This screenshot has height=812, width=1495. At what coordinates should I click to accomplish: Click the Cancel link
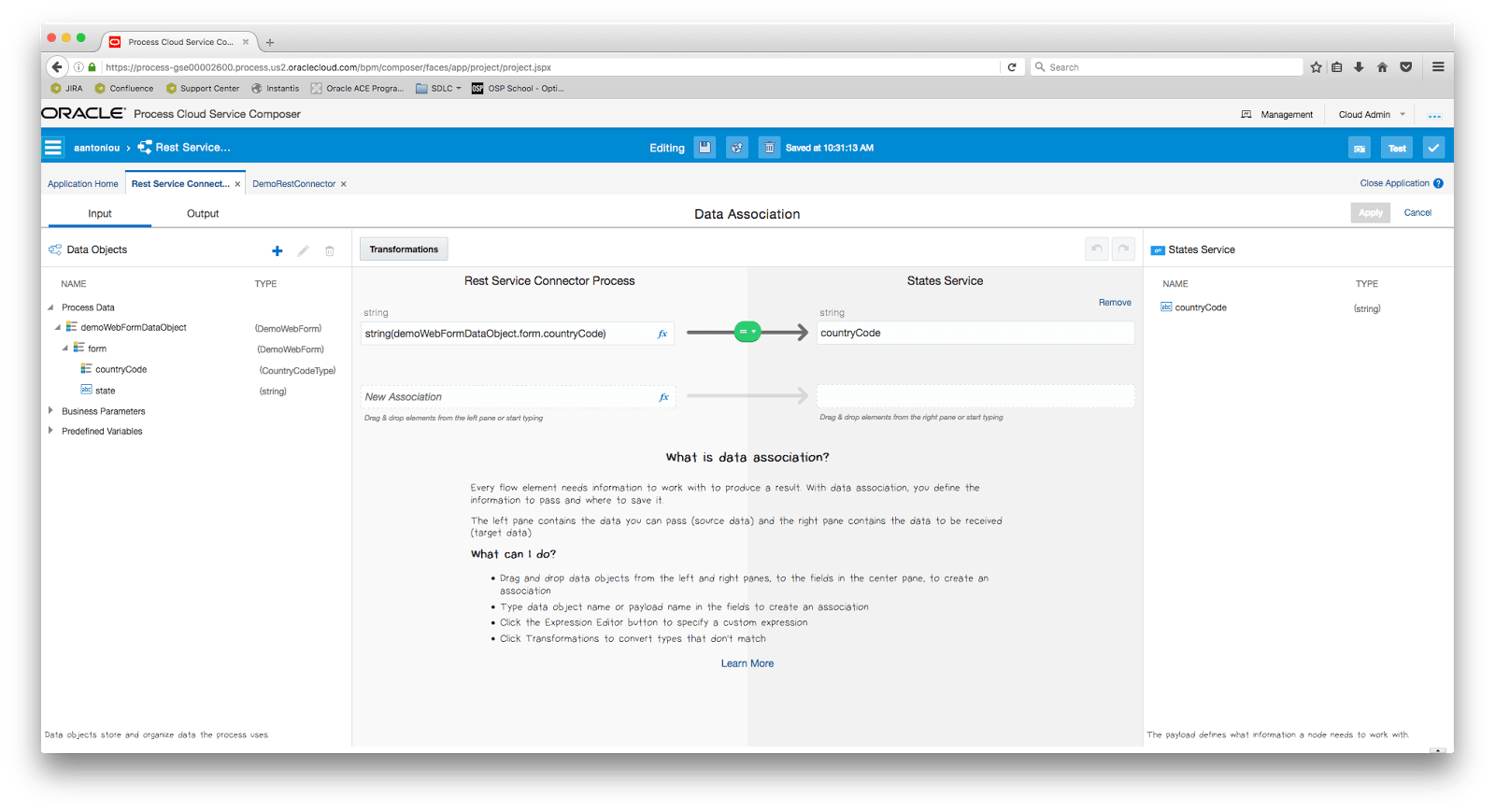(x=1417, y=213)
